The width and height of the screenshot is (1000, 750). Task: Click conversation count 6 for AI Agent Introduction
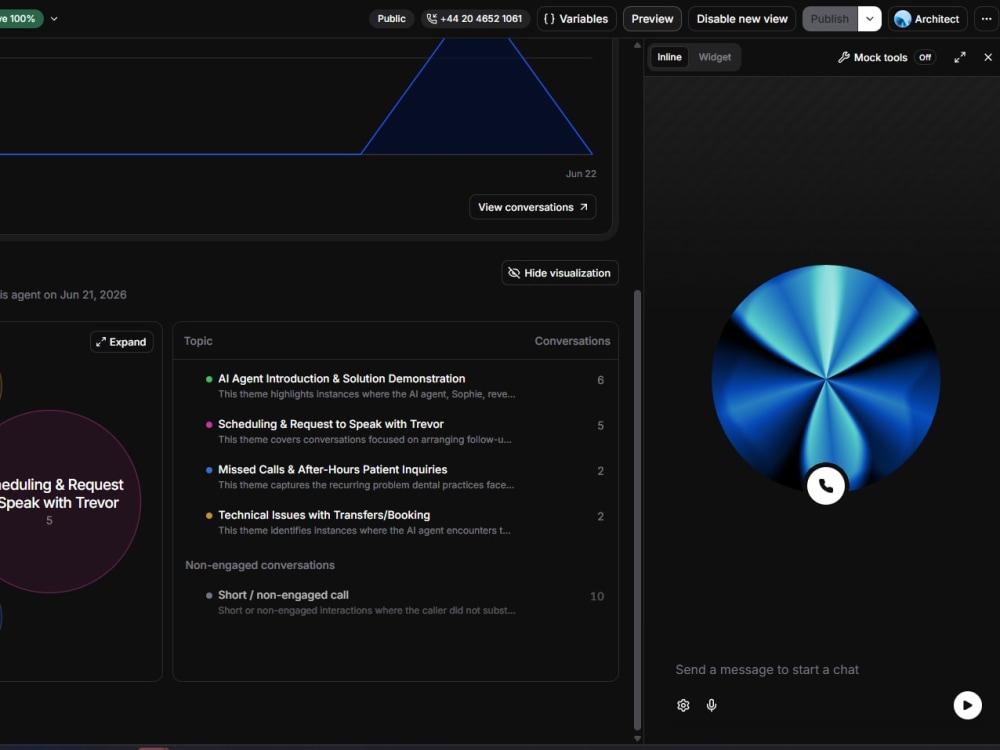(x=600, y=380)
